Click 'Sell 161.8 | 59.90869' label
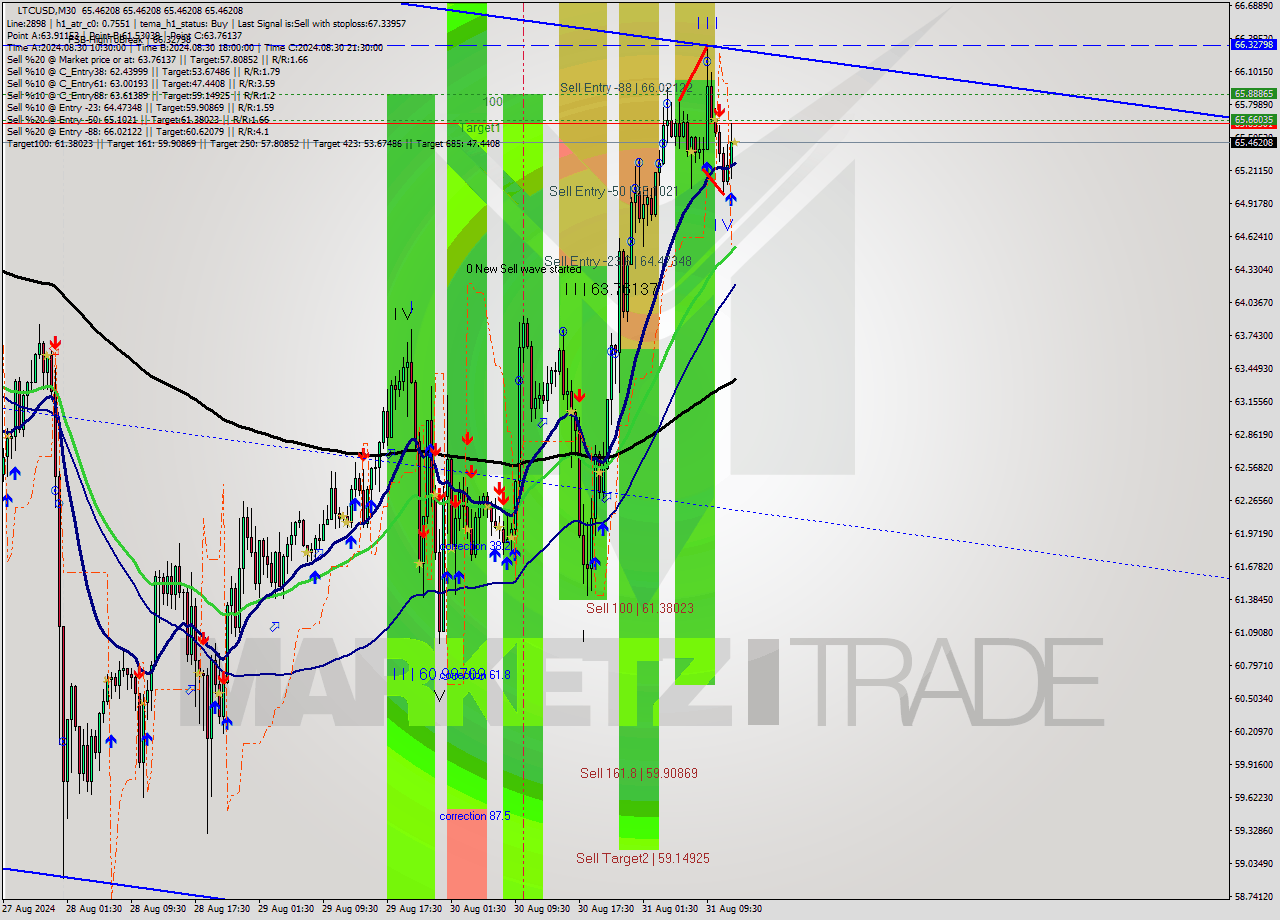Viewport: 1280px width, 920px height. (x=639, y=773)
